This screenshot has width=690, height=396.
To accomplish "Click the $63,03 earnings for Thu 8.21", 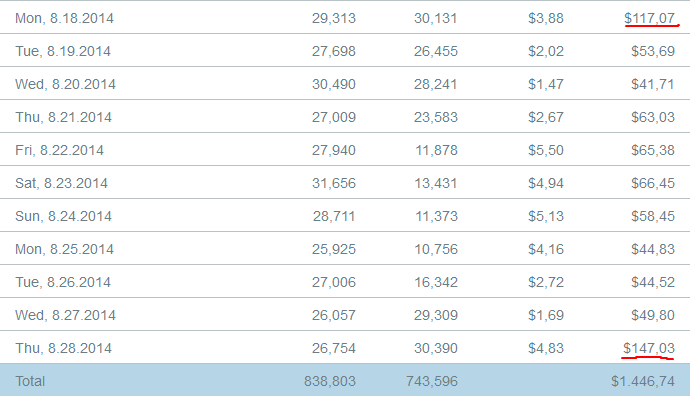I will (x=653, y=117).
